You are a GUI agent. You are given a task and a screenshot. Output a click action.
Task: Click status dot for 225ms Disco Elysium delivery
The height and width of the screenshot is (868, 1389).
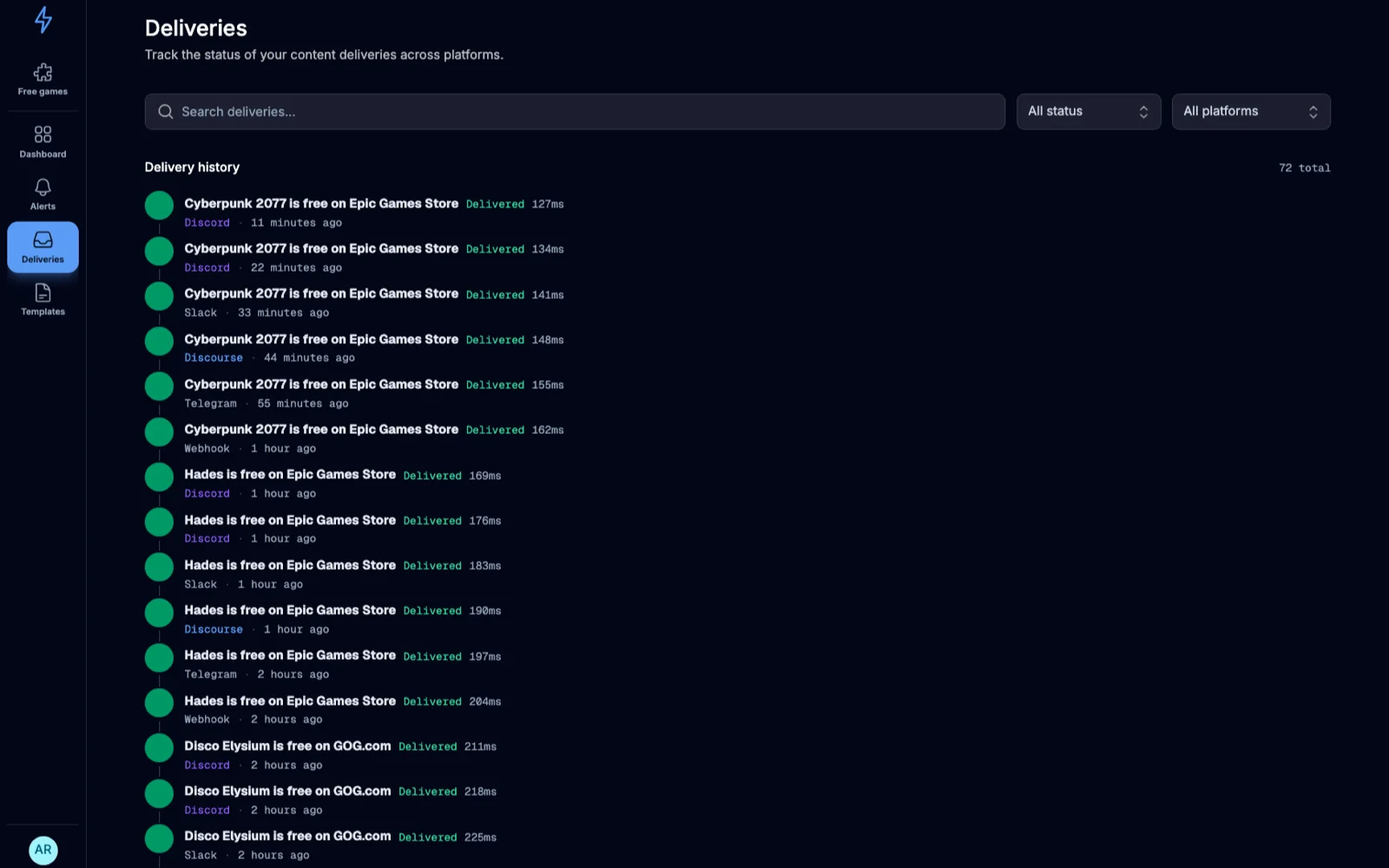pyautogui.click(x=159, y=838)
